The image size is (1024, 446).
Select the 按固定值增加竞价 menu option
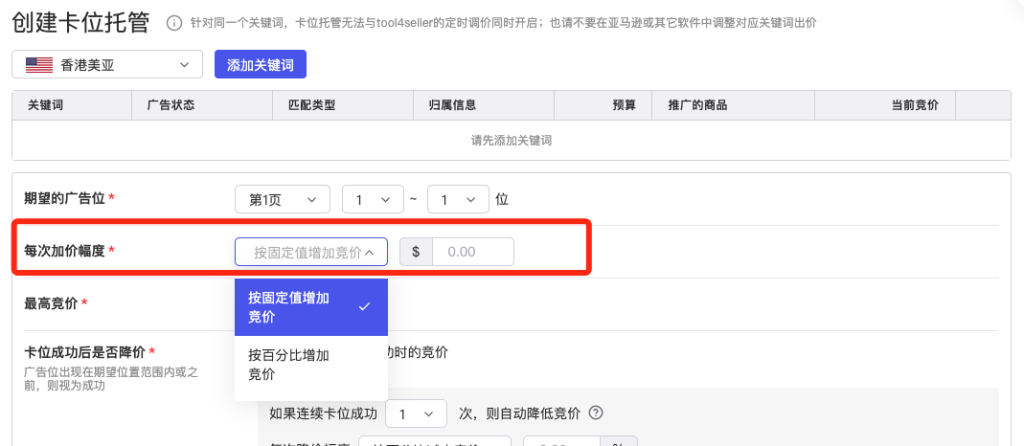coord(312,307)
